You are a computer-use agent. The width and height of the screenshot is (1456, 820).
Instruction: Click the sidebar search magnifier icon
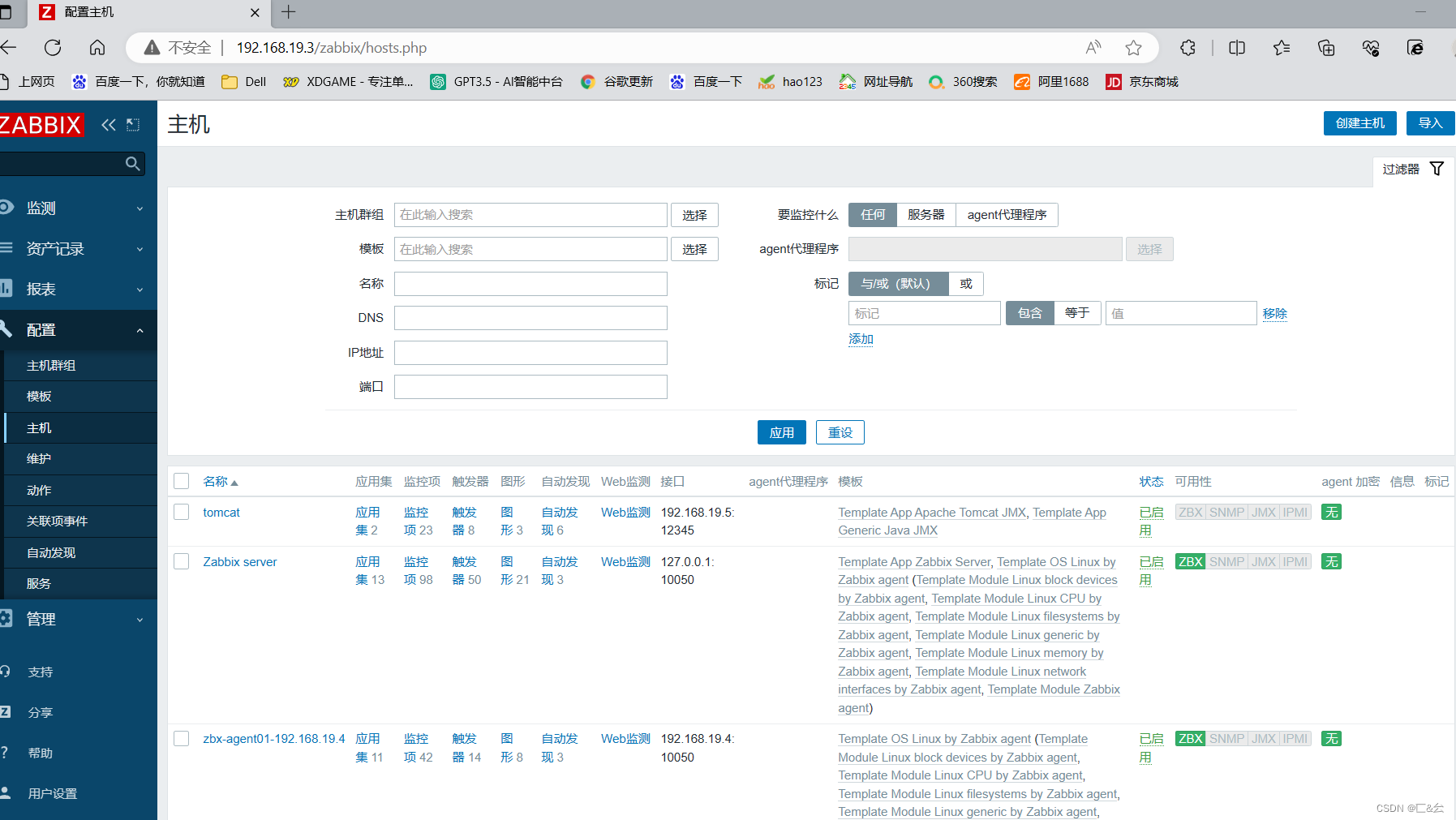(x=132, y=163)
